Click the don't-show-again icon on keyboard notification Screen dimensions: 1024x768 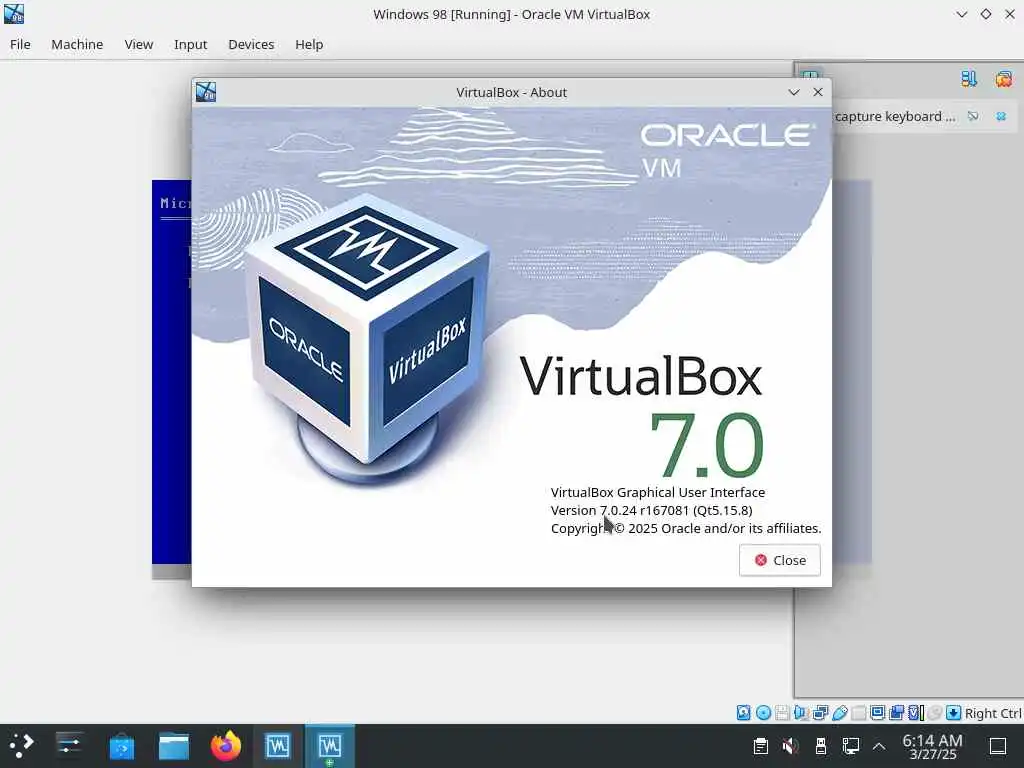pyautogui.click(x=973, y=116)
